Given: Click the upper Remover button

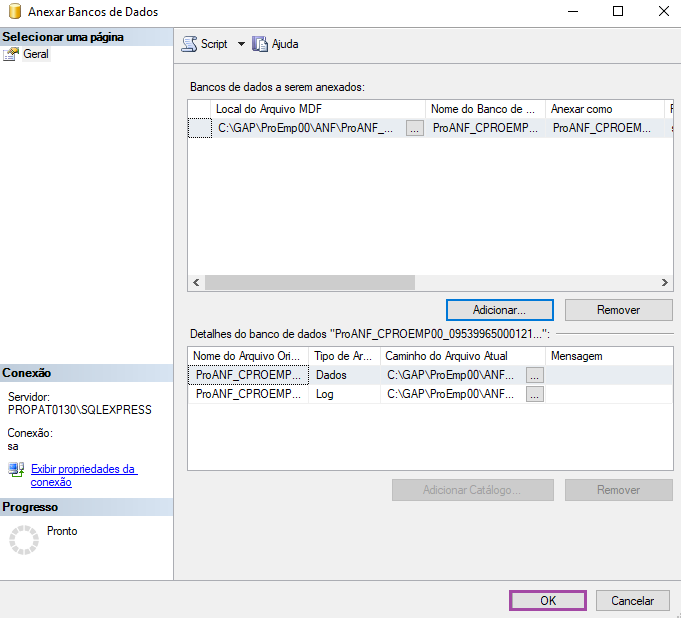Looking at the screenshot, I should [x=618, y=310].
